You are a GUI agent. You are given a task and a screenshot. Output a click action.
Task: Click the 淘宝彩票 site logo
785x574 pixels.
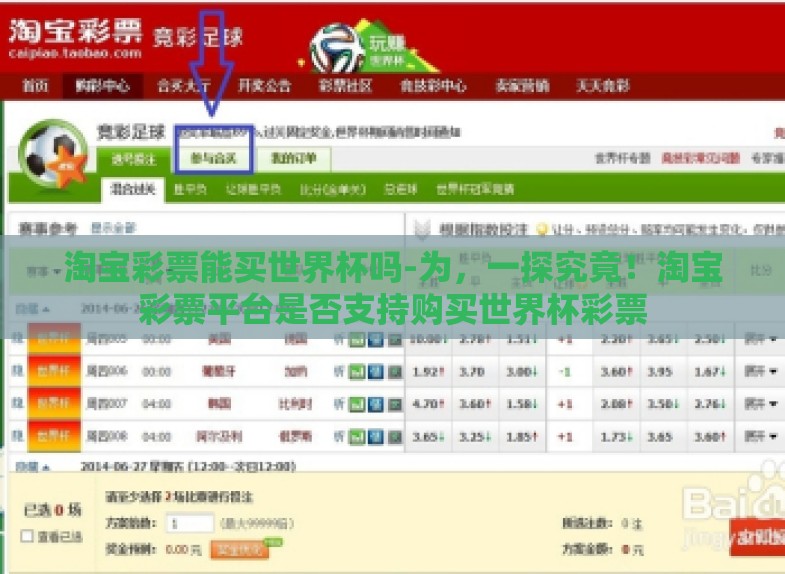coord(76,39)
